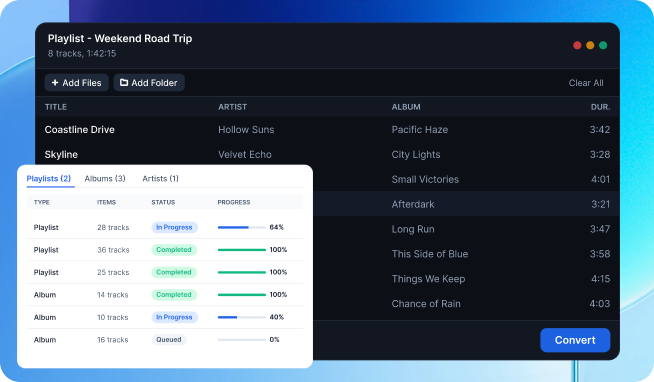Click album This Side of Blue
Screen dimensions: 654x382
430,254
